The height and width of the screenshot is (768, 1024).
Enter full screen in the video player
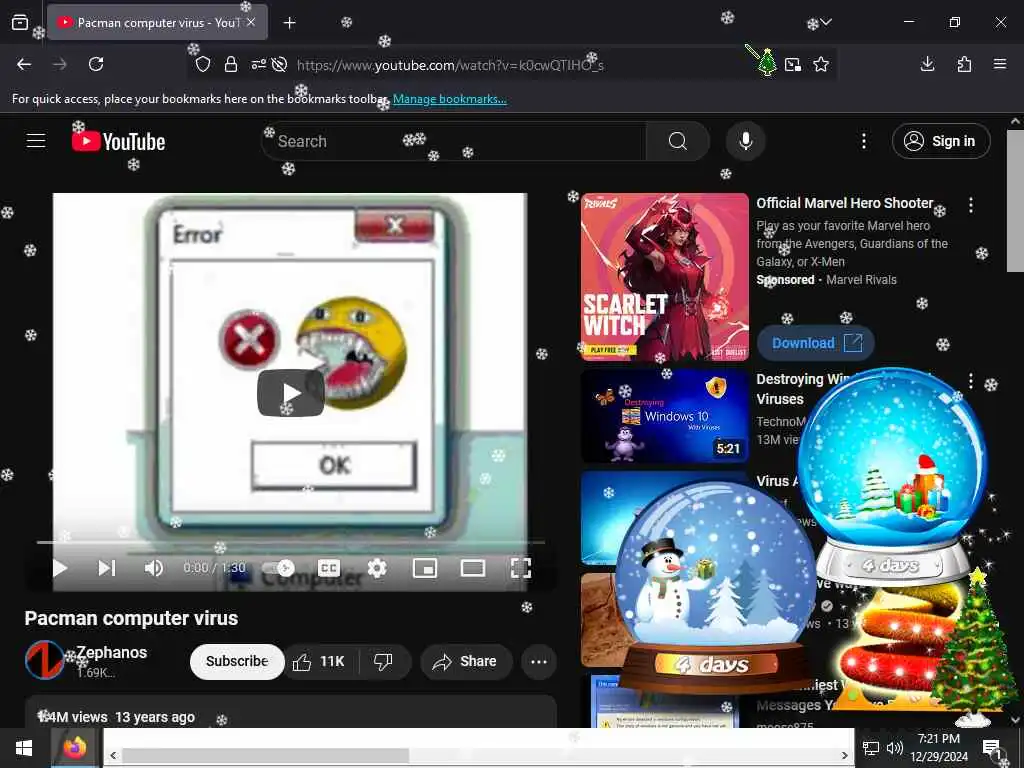point(520,568)
